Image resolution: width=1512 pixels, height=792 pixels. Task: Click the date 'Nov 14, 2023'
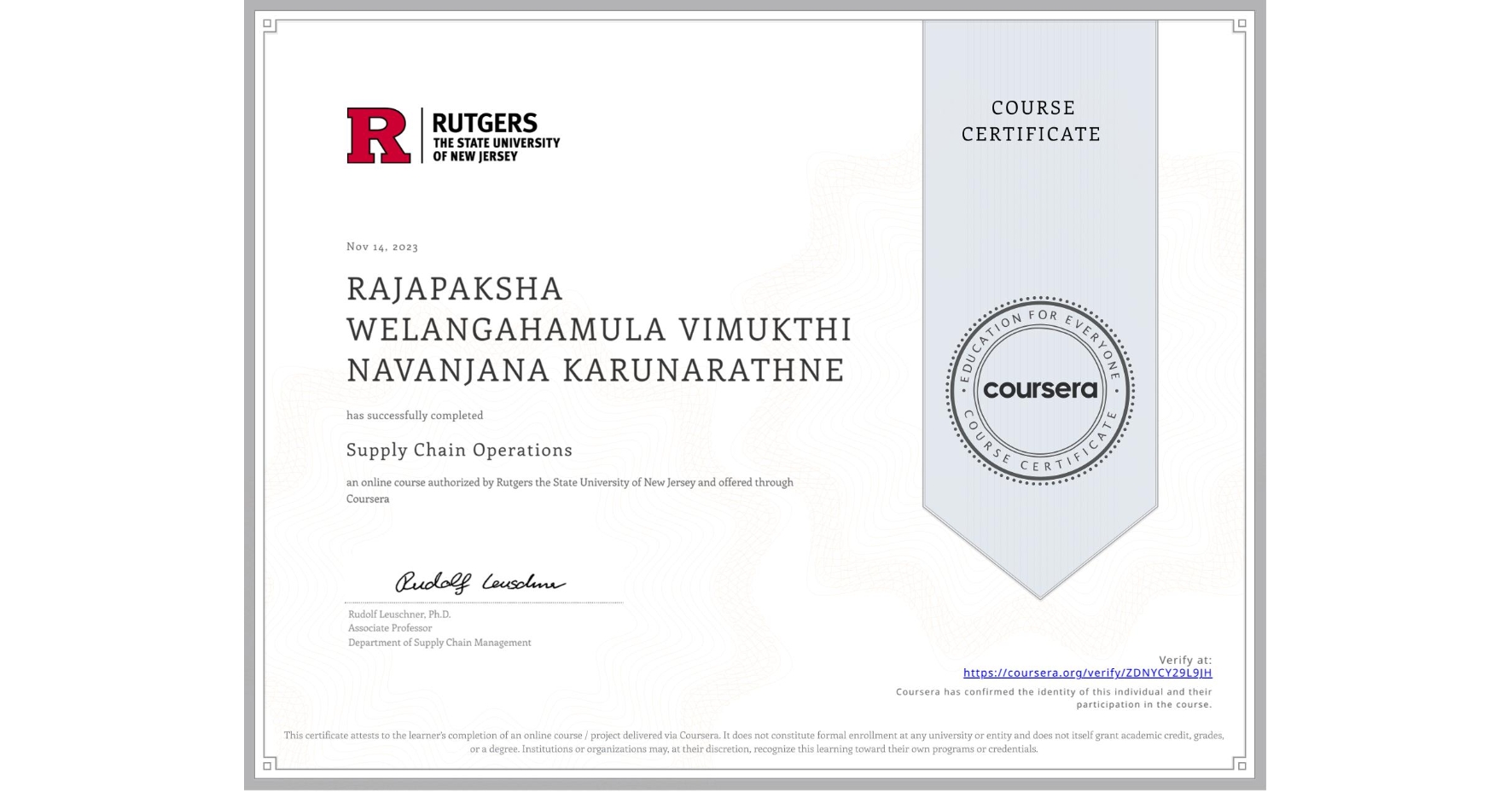click(382, 247)
